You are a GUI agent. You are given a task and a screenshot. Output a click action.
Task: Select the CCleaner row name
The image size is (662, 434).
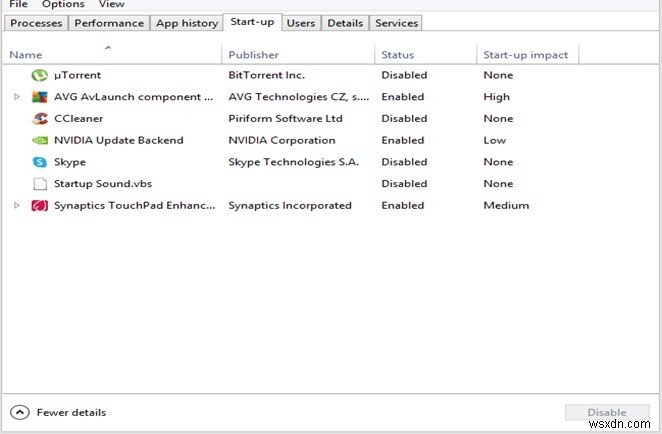79,118
